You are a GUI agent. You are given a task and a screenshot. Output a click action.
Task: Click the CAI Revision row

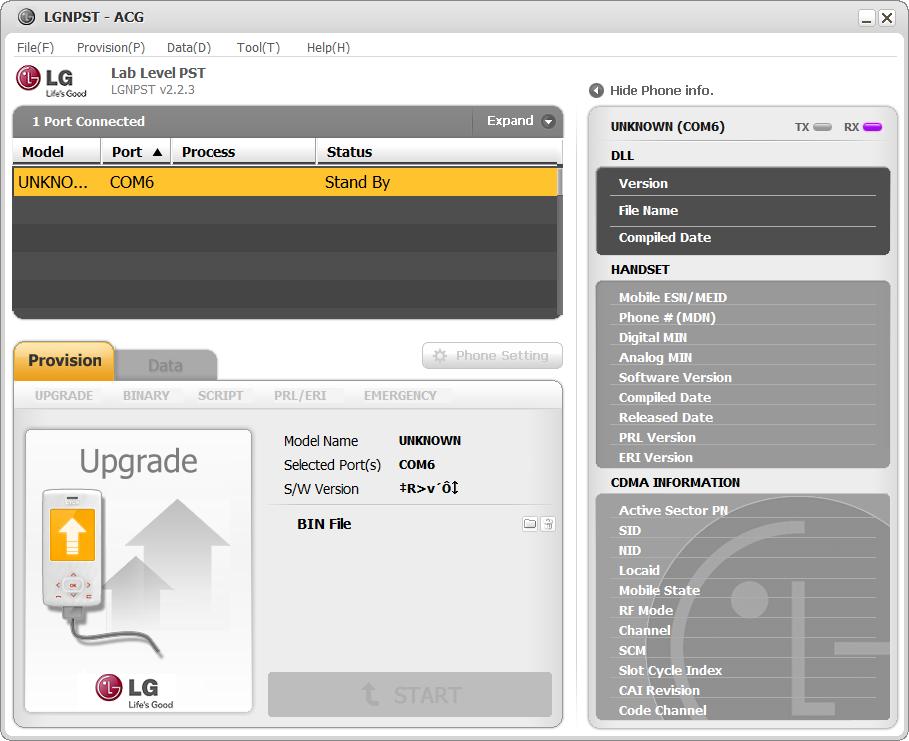743,691
